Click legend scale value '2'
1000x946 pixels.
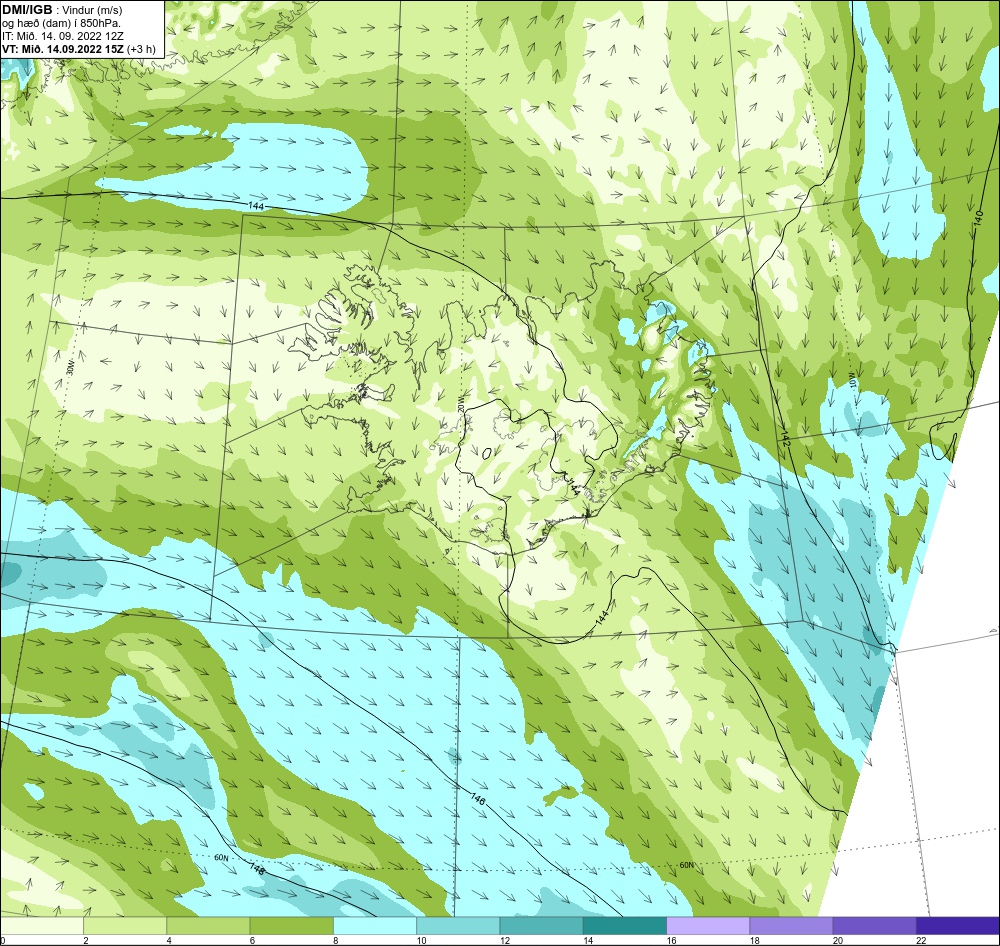tap(85, 940)
